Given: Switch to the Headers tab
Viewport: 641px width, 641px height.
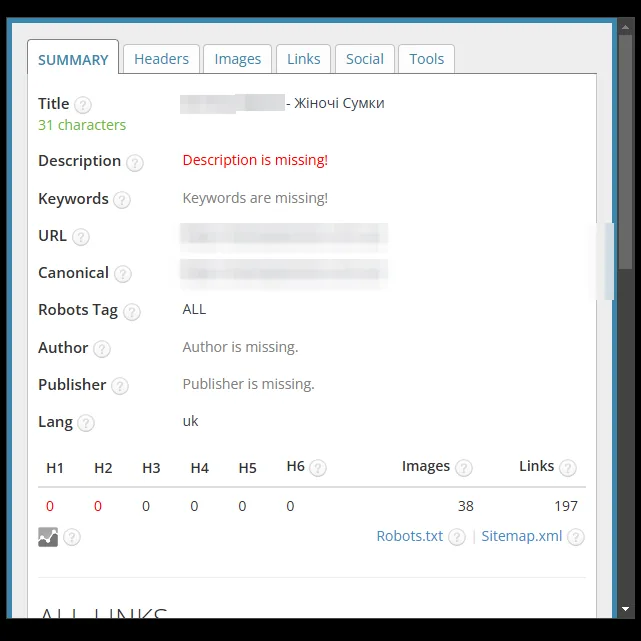Looking at the screenshot, I should [x=161, y=59].
